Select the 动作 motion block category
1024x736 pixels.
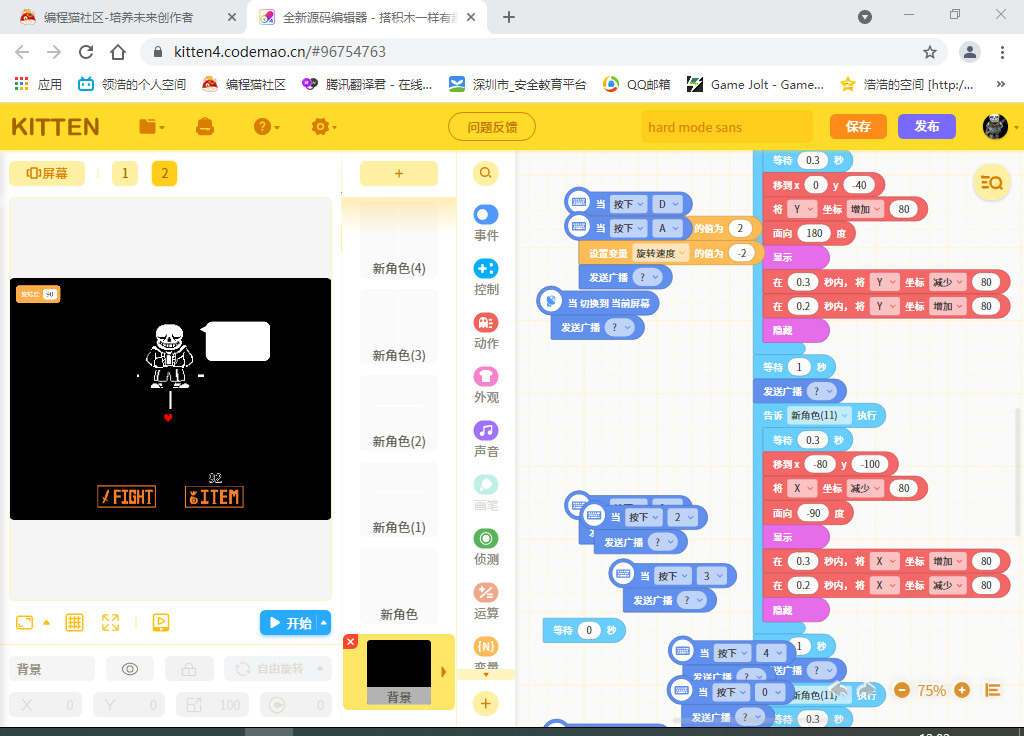[486, 332]
